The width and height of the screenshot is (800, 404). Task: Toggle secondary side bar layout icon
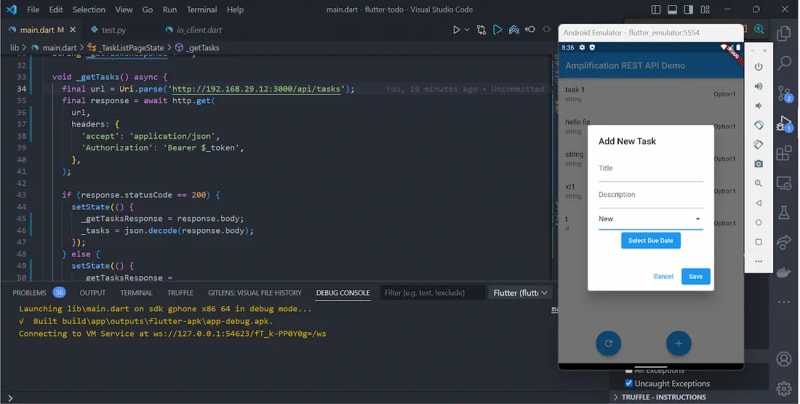(x=688, y=9)
